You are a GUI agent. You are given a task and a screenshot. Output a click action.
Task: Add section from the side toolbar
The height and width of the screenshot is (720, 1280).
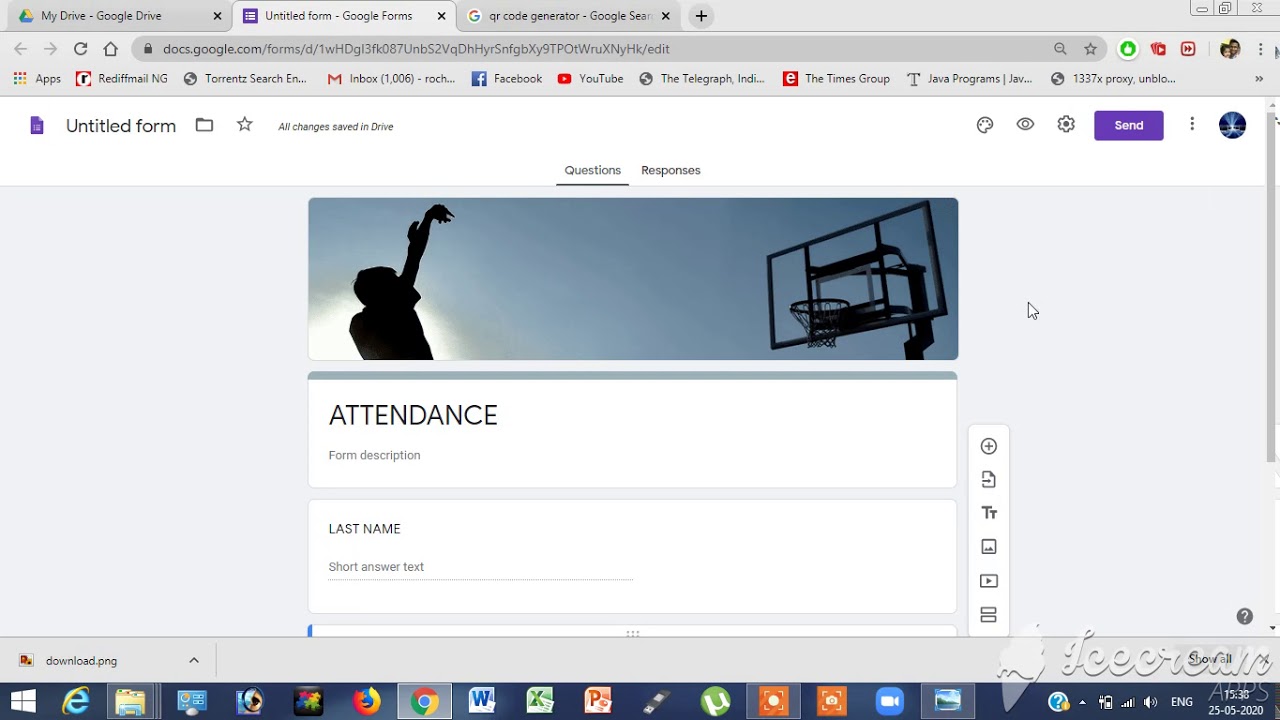989,615
